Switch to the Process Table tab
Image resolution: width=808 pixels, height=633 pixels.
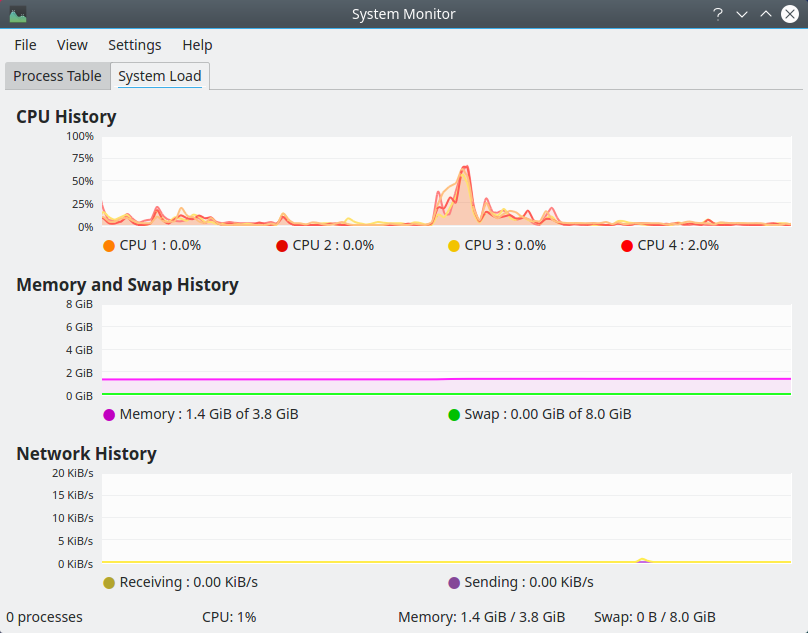pos(57,76)
